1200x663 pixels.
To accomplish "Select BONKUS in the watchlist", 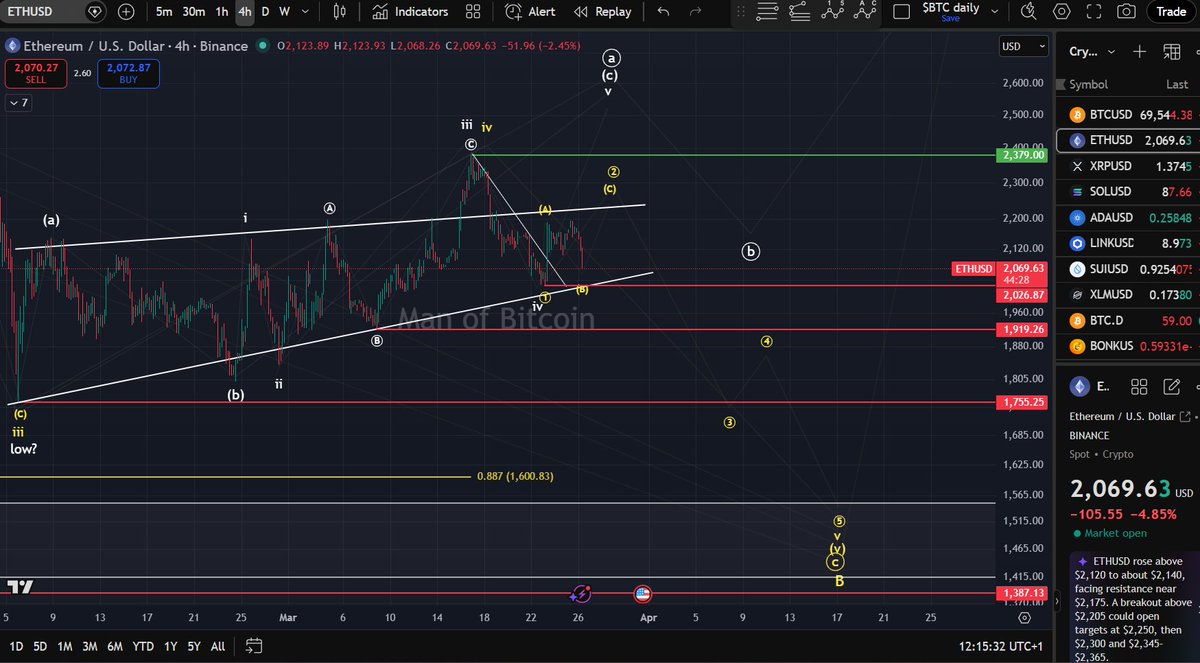I will [x=1128, y=346].
